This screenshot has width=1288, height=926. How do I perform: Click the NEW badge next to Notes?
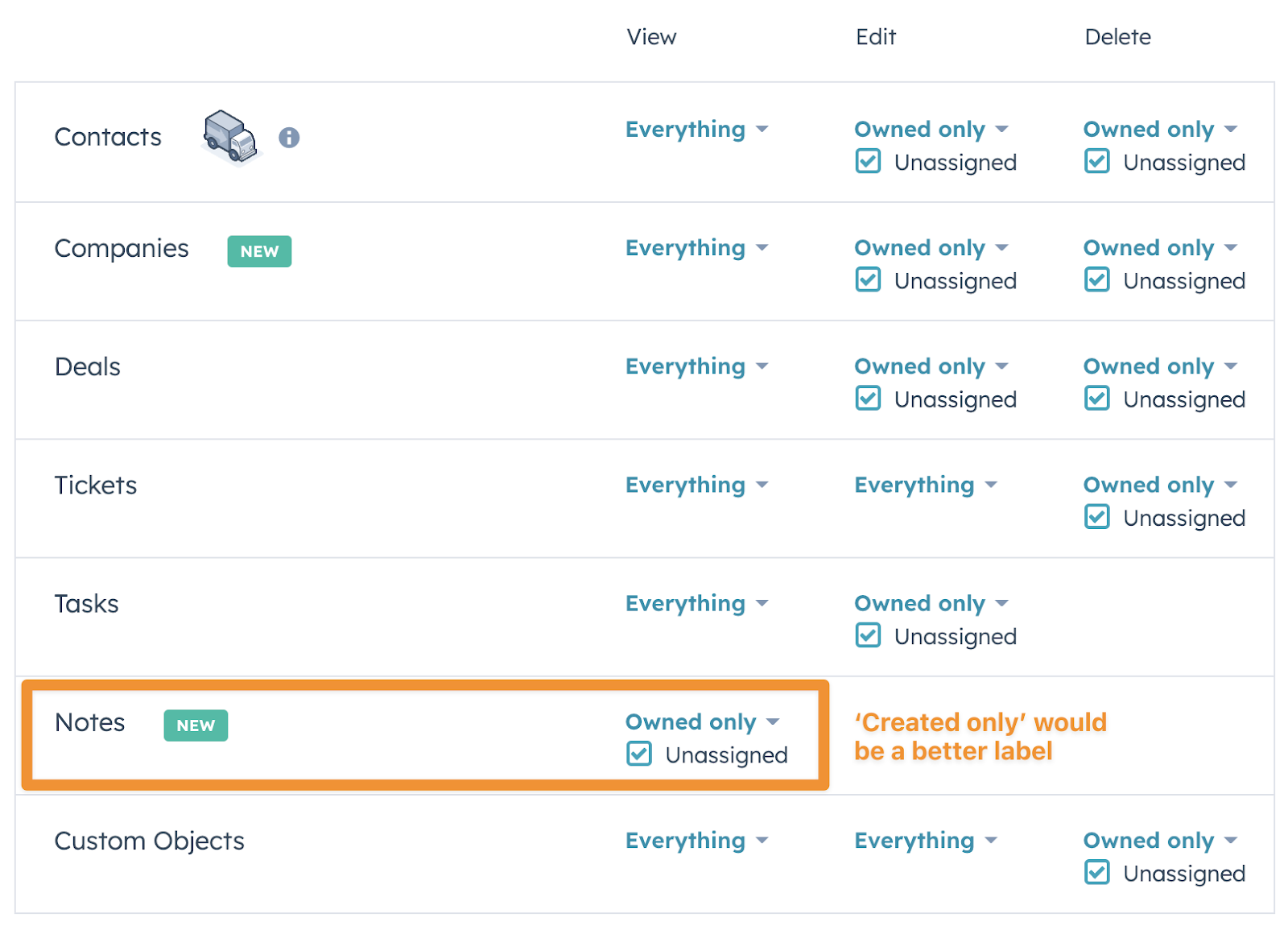click(x=196, y=726)
